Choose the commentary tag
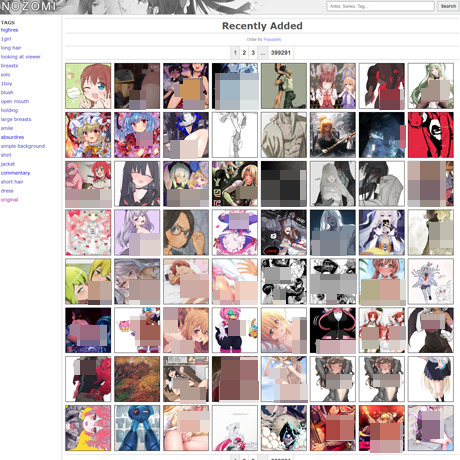This screenshot has height=460, width=460. click(15, 173)
